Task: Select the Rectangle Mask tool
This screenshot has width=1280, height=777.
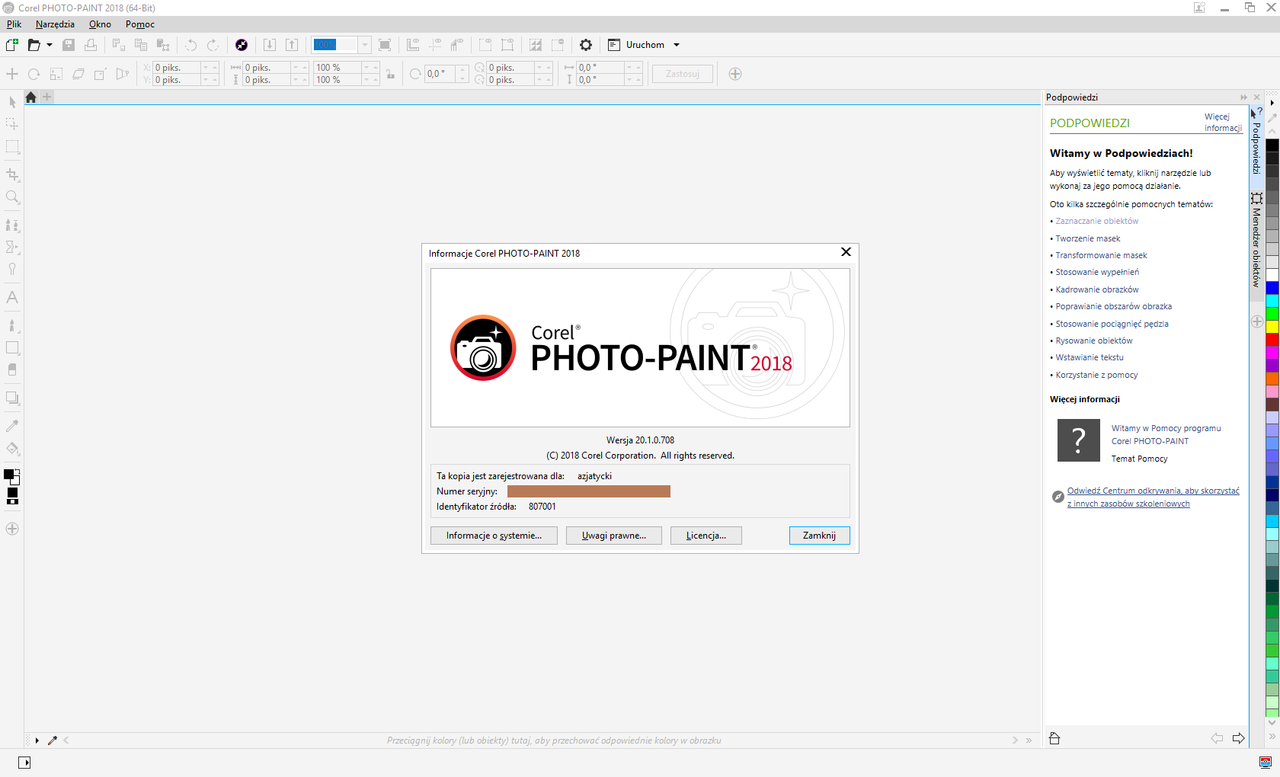Action: [x=13, y=147]
